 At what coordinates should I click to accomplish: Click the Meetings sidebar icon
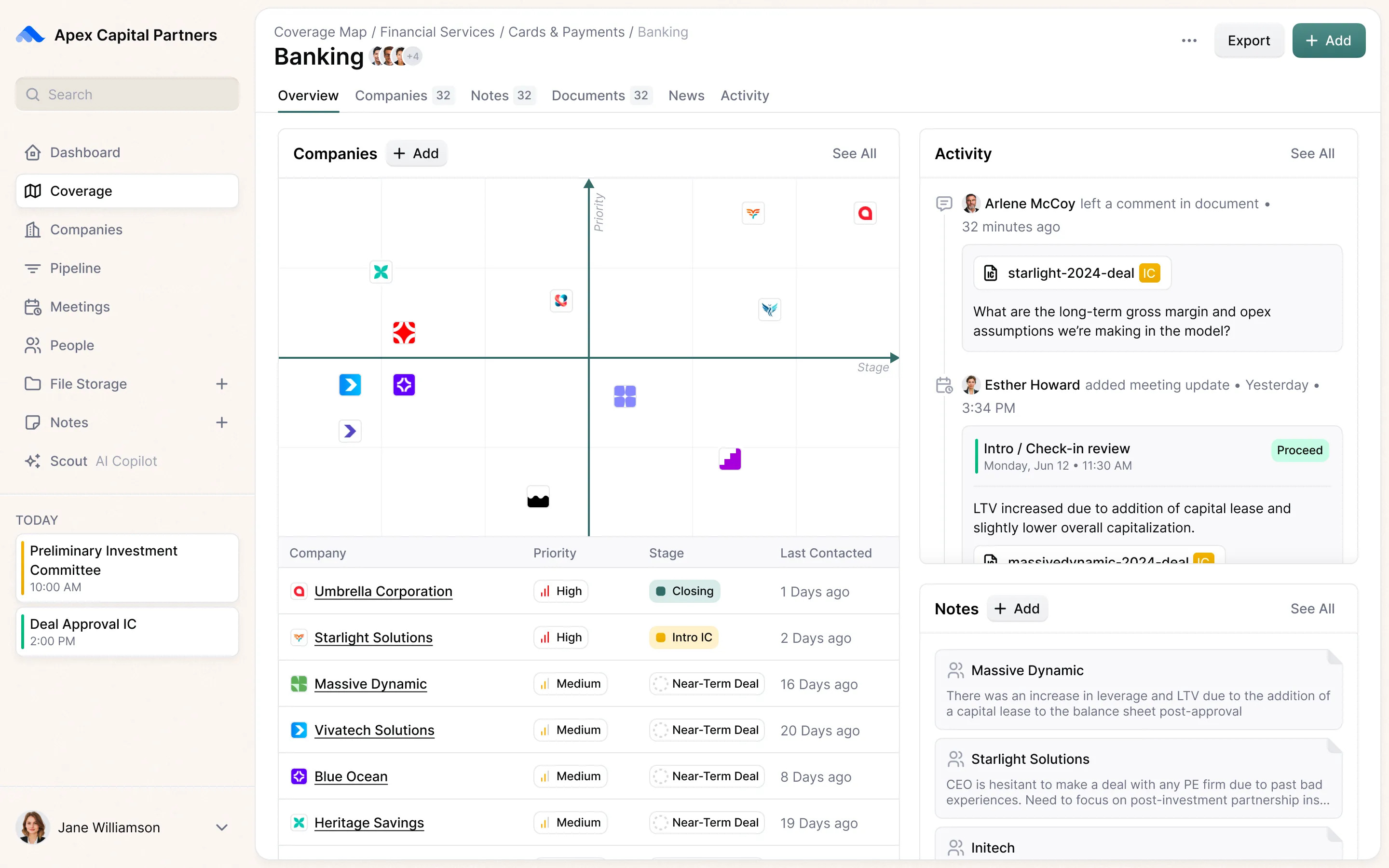[33, 307]
